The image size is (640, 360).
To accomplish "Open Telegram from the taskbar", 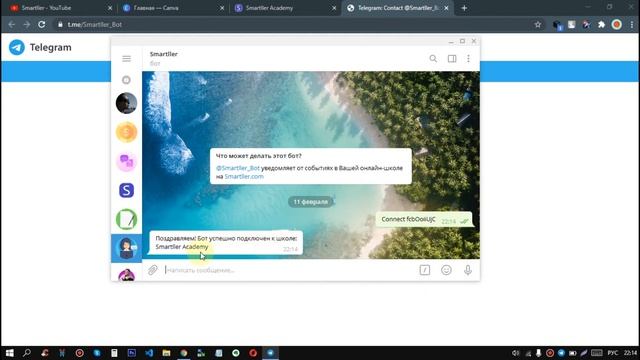I will pos(270,353).
